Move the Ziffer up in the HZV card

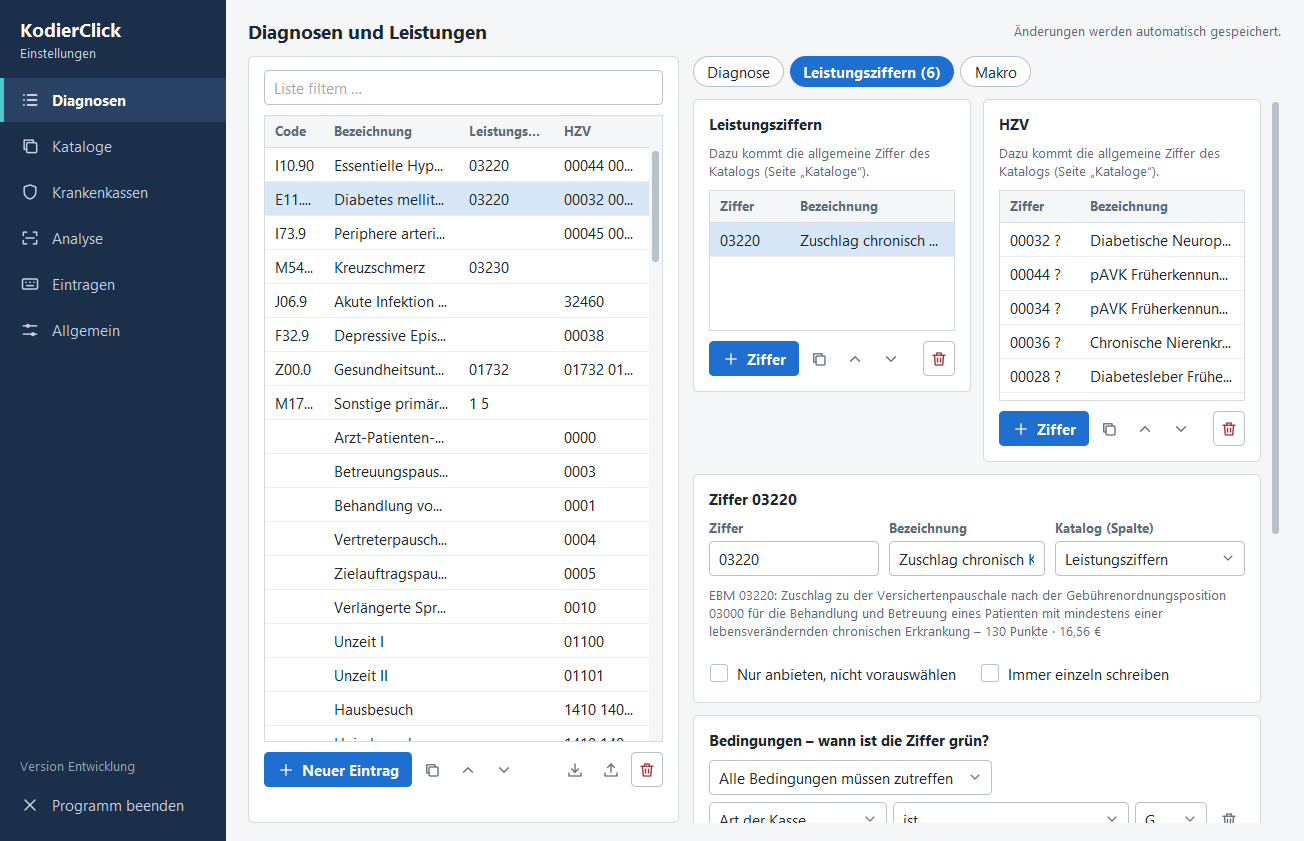coord(1145,429)
